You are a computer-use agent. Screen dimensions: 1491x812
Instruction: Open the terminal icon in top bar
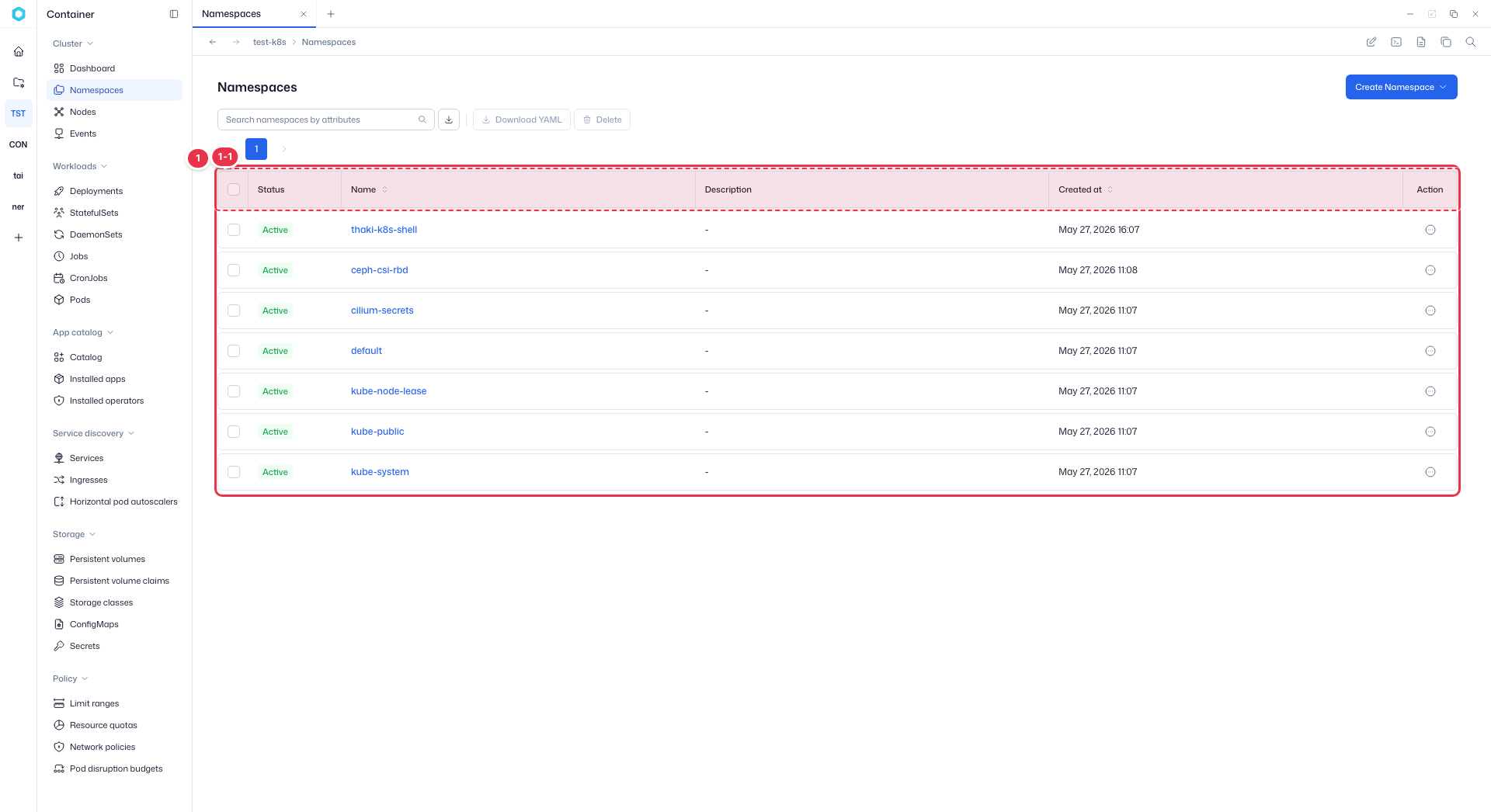(1396, 42)
